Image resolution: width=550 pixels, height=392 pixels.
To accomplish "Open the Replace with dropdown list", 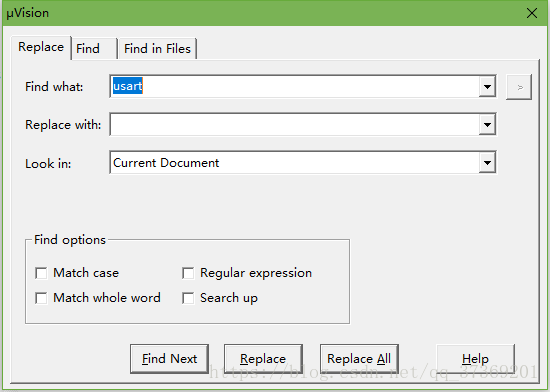I will click(487, 124).
